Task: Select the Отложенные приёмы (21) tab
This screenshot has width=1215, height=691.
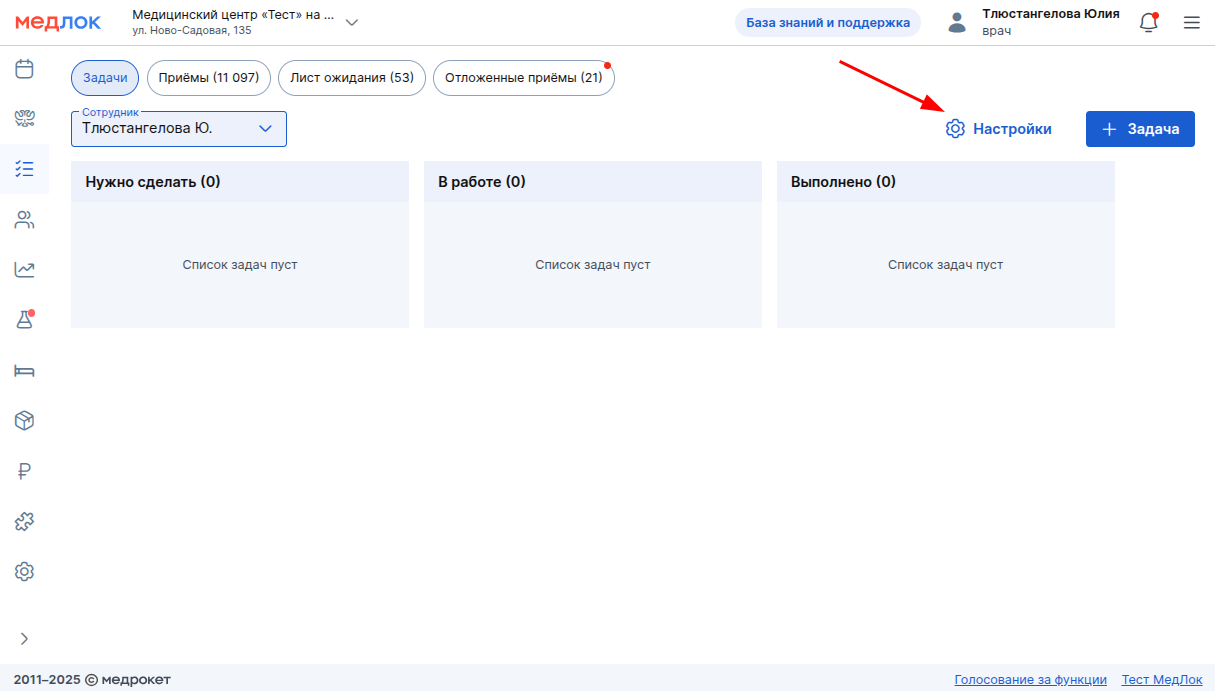Action: 523,78
